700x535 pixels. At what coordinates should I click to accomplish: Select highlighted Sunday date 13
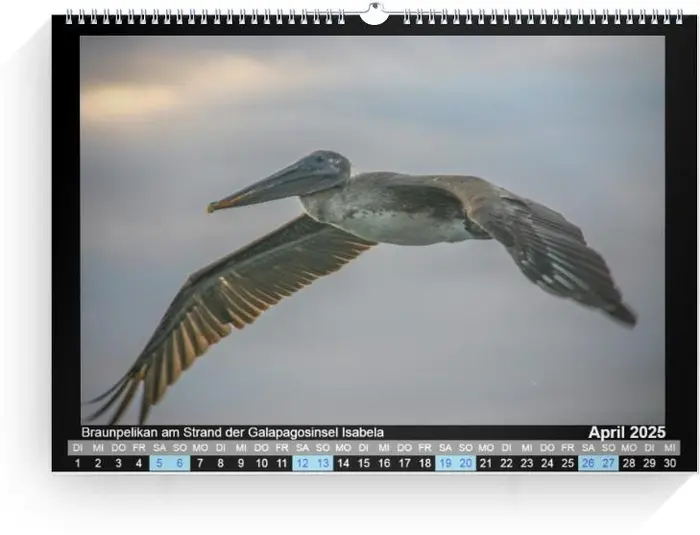[323, 463]
